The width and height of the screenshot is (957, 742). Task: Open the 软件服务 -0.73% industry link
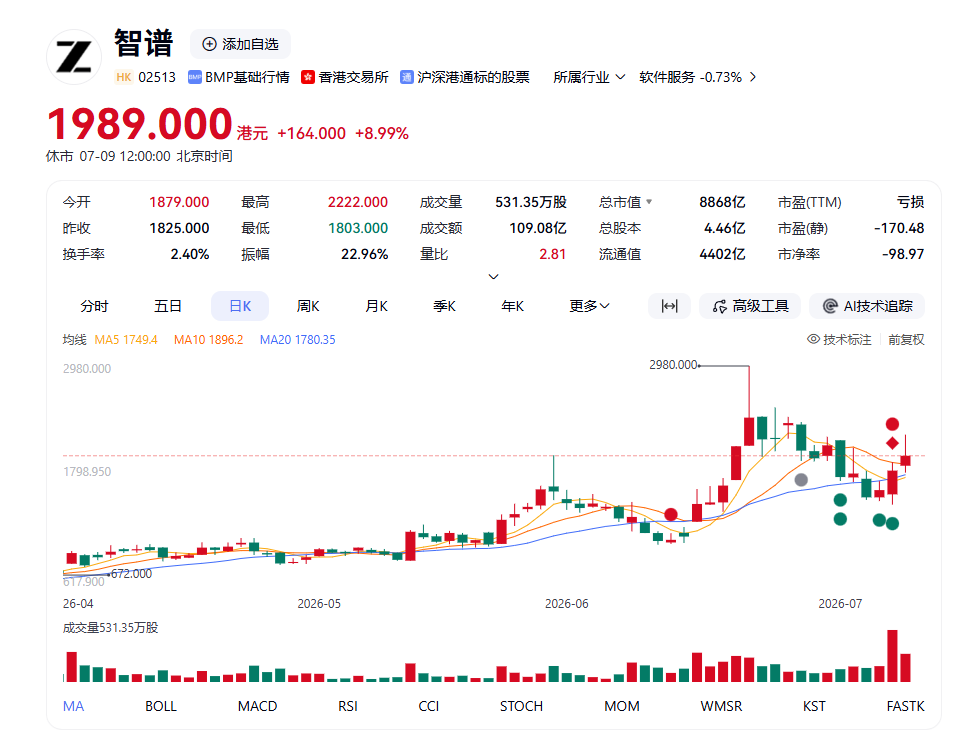pos(698,77)
